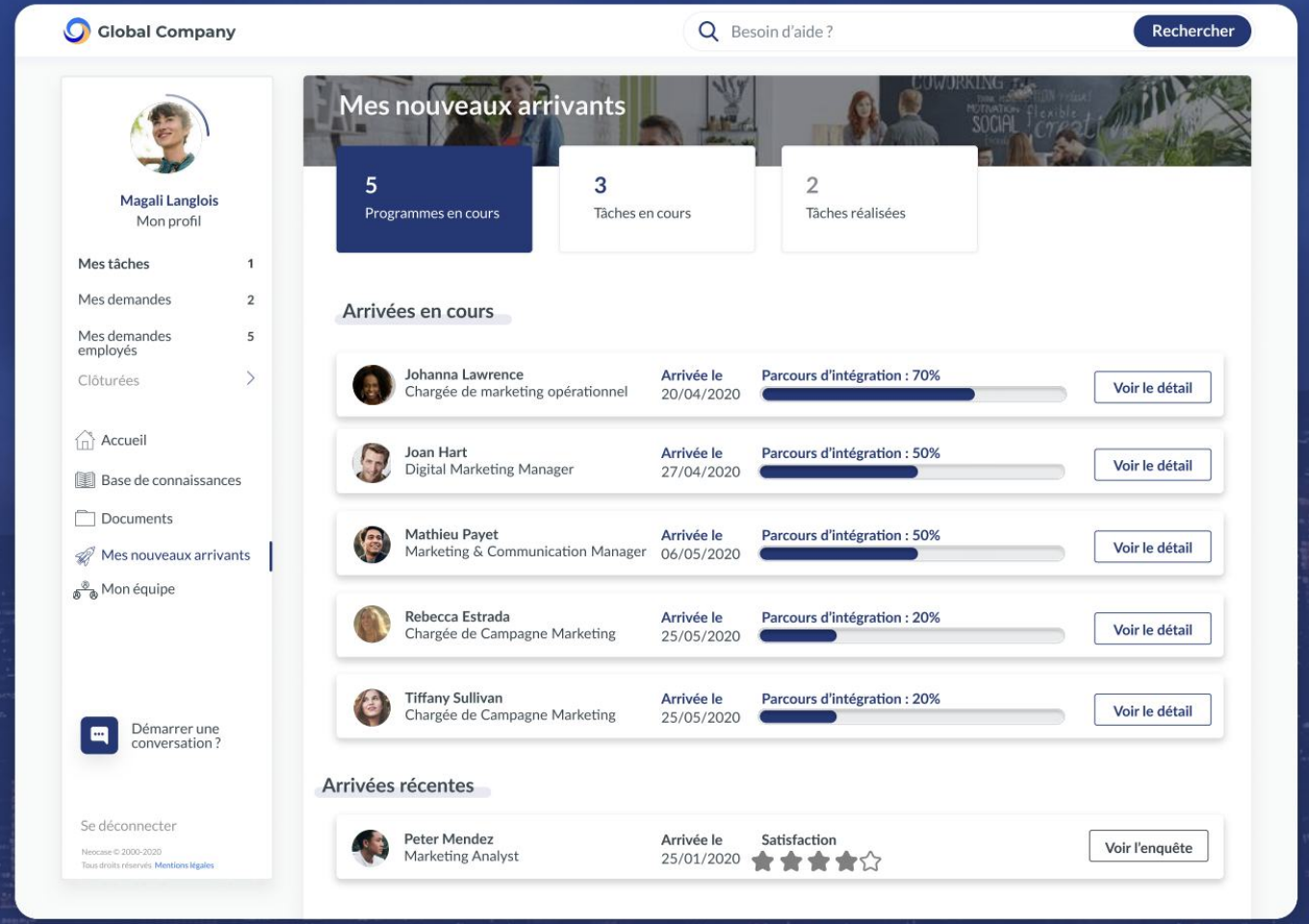1309x924 pixels.
Task: Click Rebecca Estrada's avatar
Action: 372,626
